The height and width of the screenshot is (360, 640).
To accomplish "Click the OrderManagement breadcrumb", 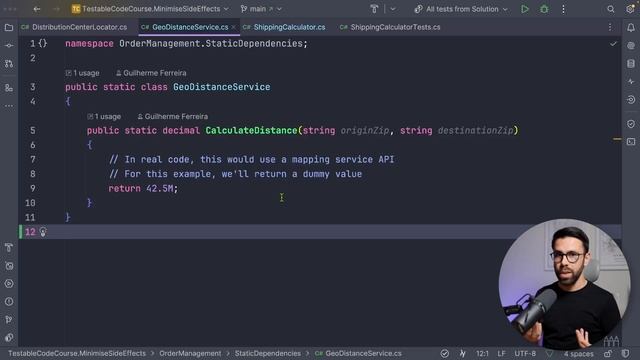I will 190,353.
